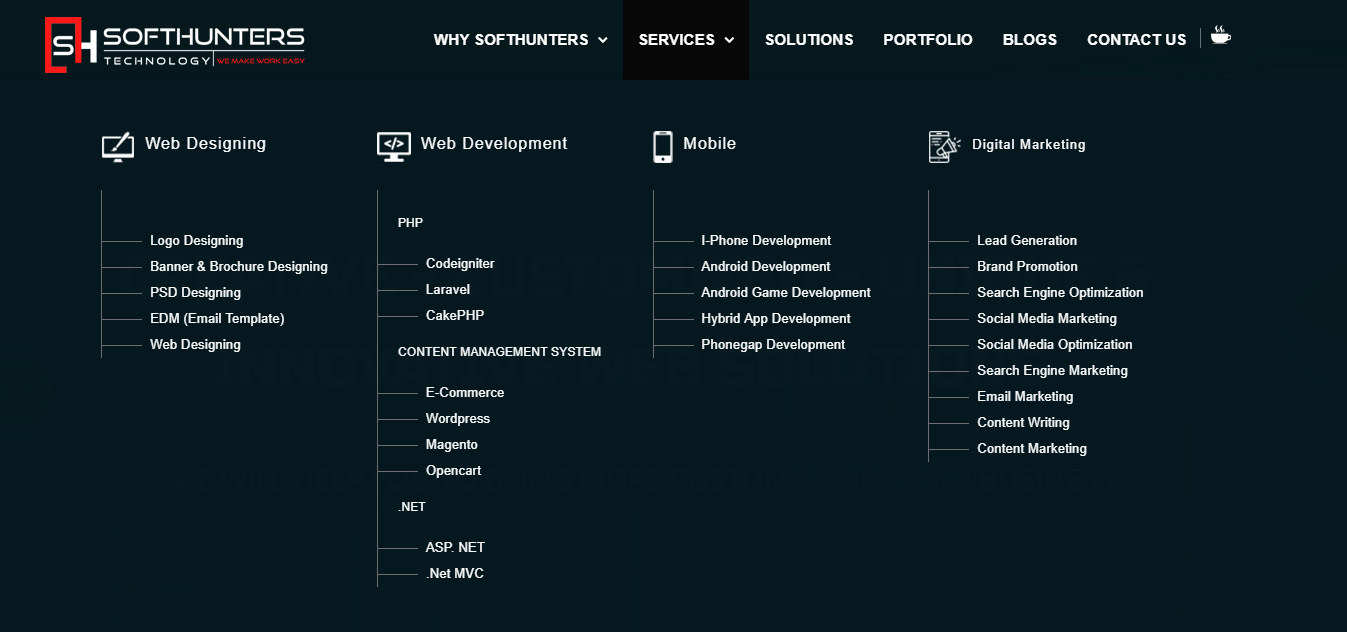Click the Softhunters Technology logo
Viewport: 1347px width, 632px height.
(175, 45)
